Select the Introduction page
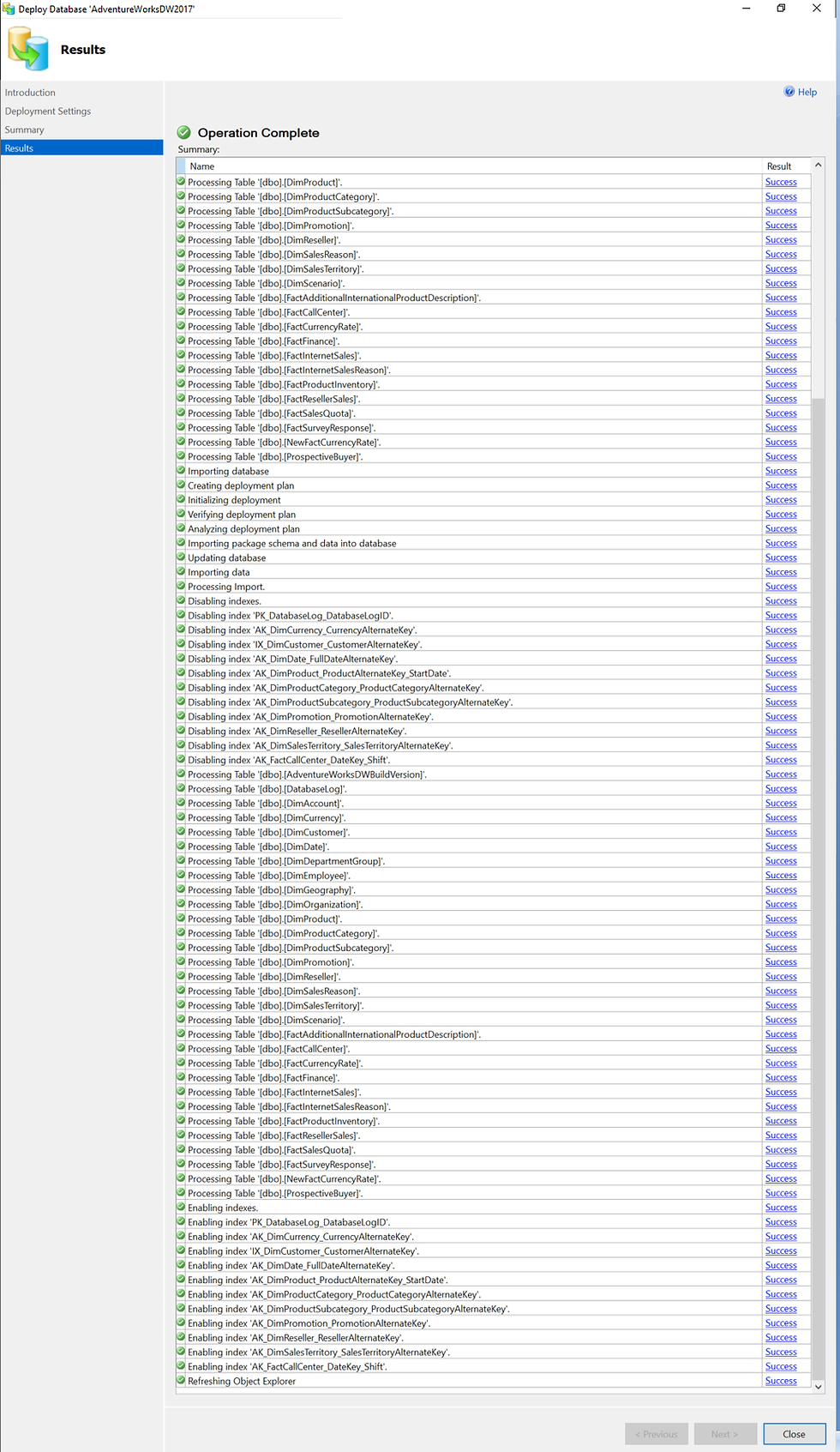The image size is (840, 1452). coord(30,93)
